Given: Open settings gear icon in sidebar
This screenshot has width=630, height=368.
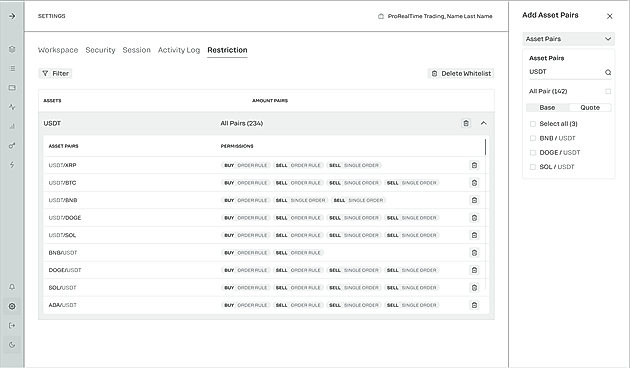Looking at the screenshot, I should (x=12, y=307).
